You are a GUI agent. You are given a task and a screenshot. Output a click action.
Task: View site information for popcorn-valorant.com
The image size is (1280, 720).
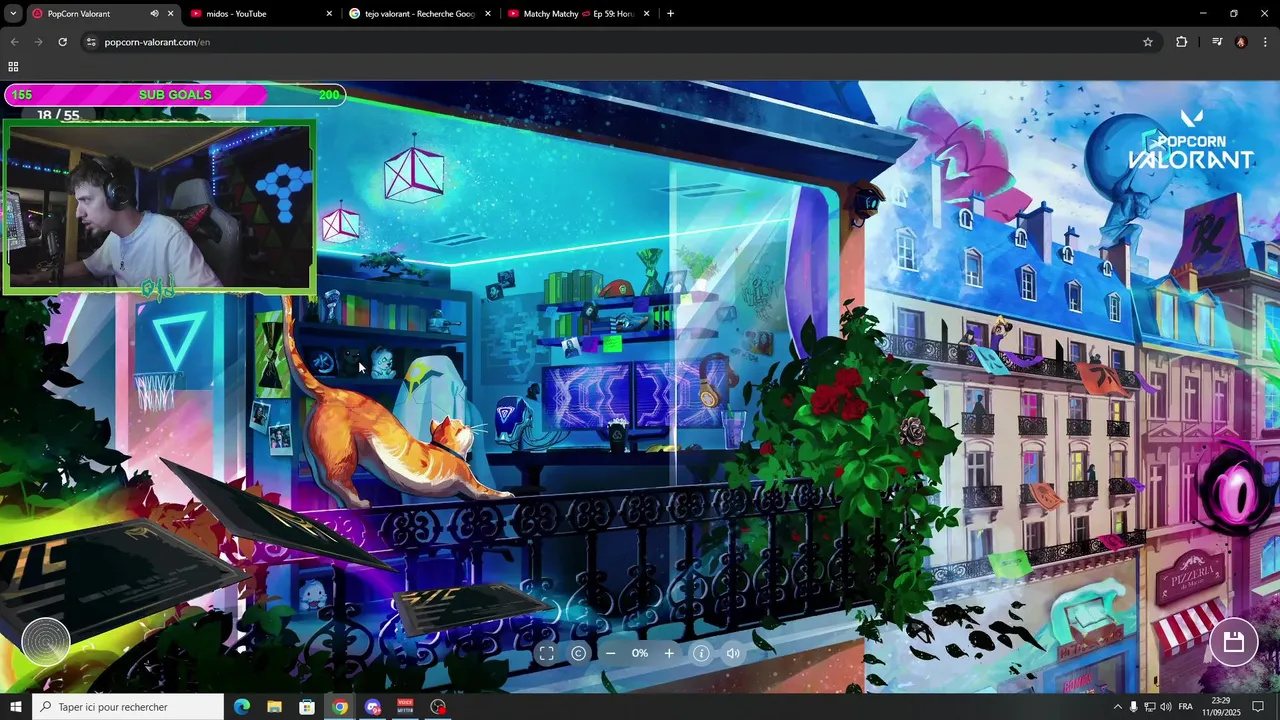[91, 42]
